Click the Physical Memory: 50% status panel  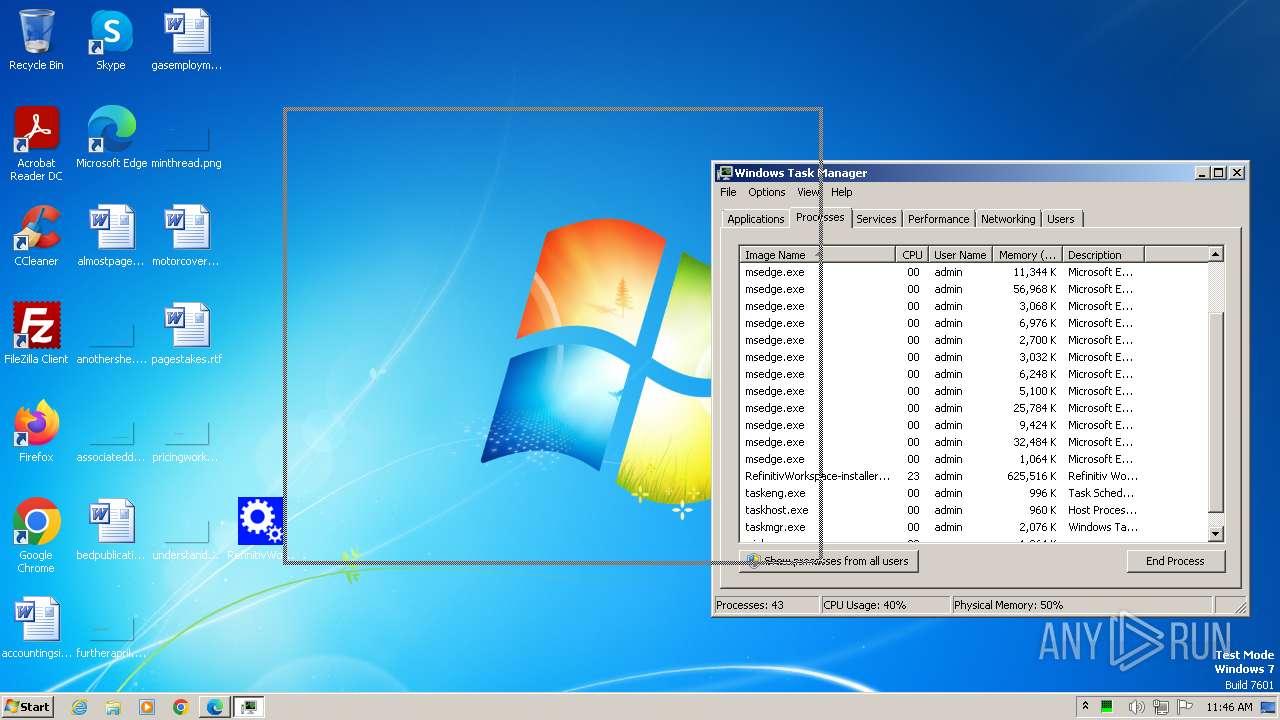1080,605
